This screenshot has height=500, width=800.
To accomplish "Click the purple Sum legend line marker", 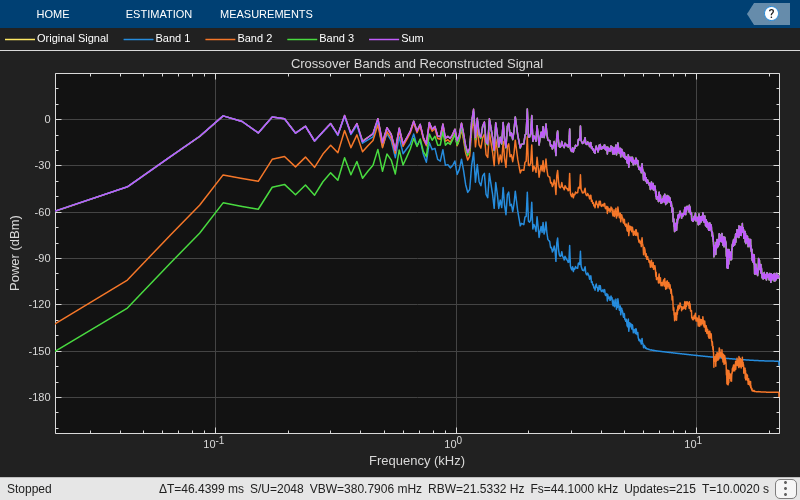I will 384,39.
